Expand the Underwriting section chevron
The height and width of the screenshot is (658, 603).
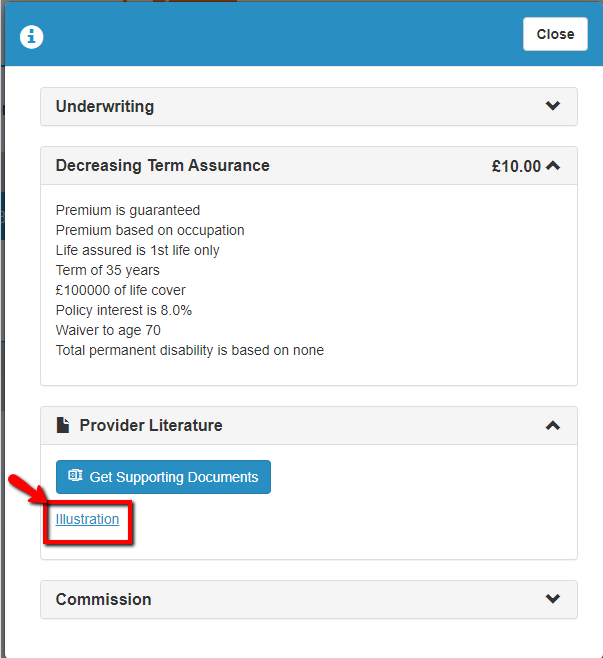click(x=553, y=106)
